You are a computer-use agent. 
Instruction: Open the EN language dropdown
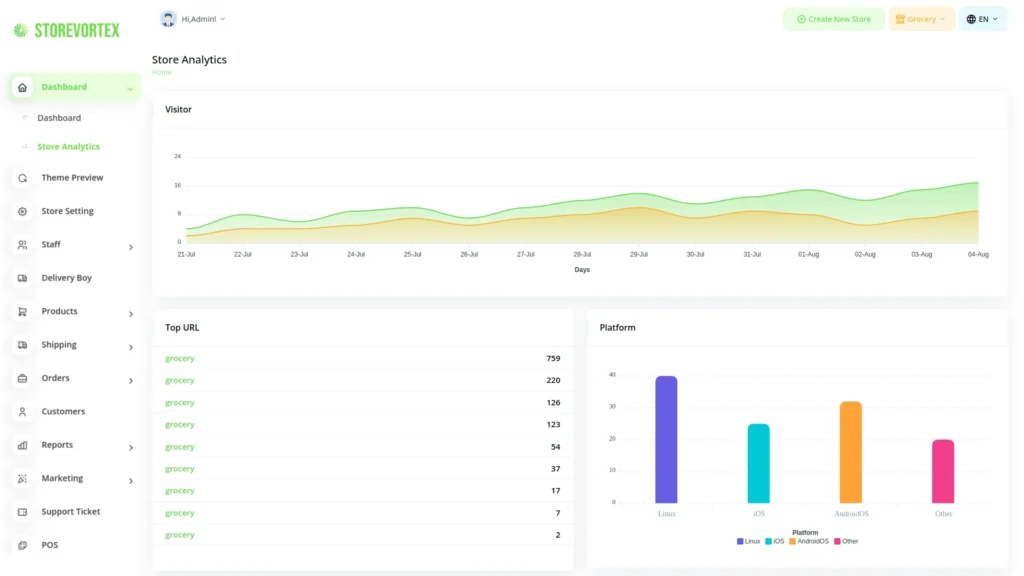[981, 18]
